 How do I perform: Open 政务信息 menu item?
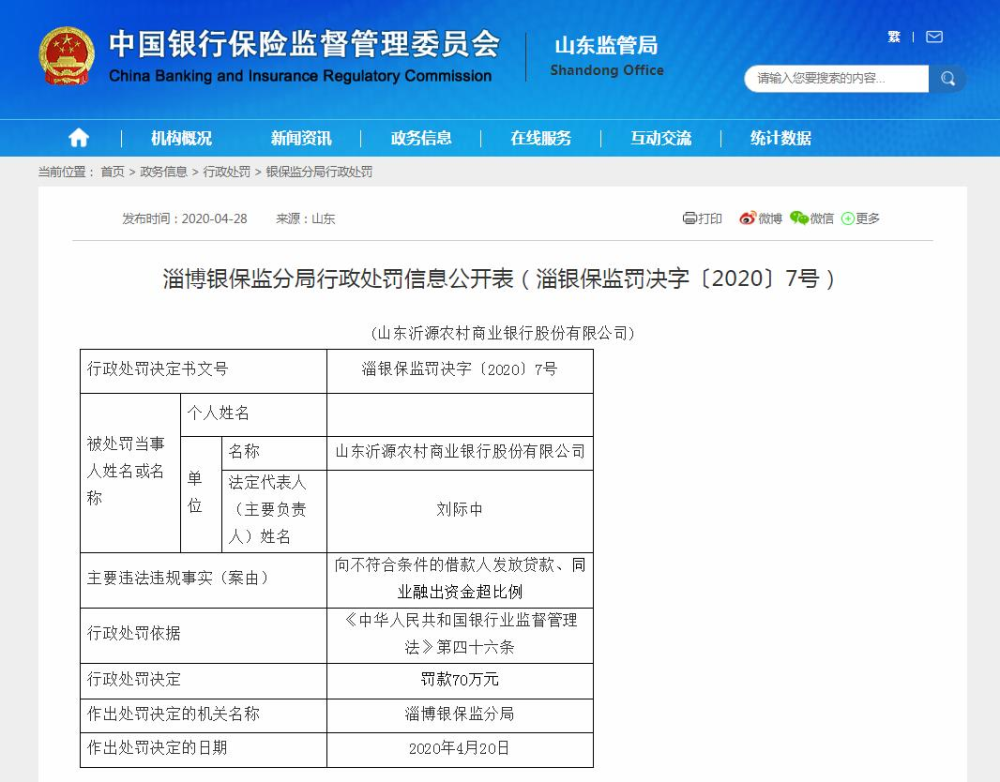tap(421, 138)
